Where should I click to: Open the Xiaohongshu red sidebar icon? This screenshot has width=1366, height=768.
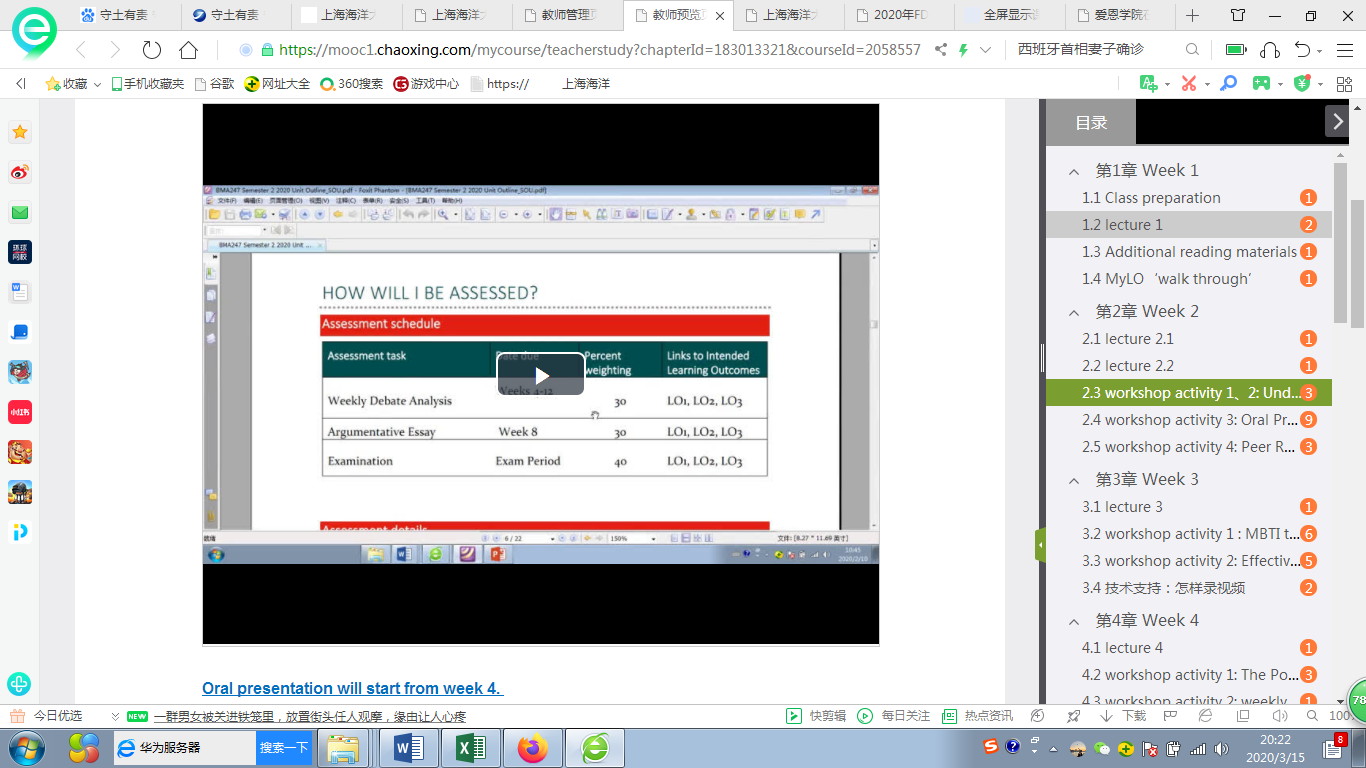20,411
